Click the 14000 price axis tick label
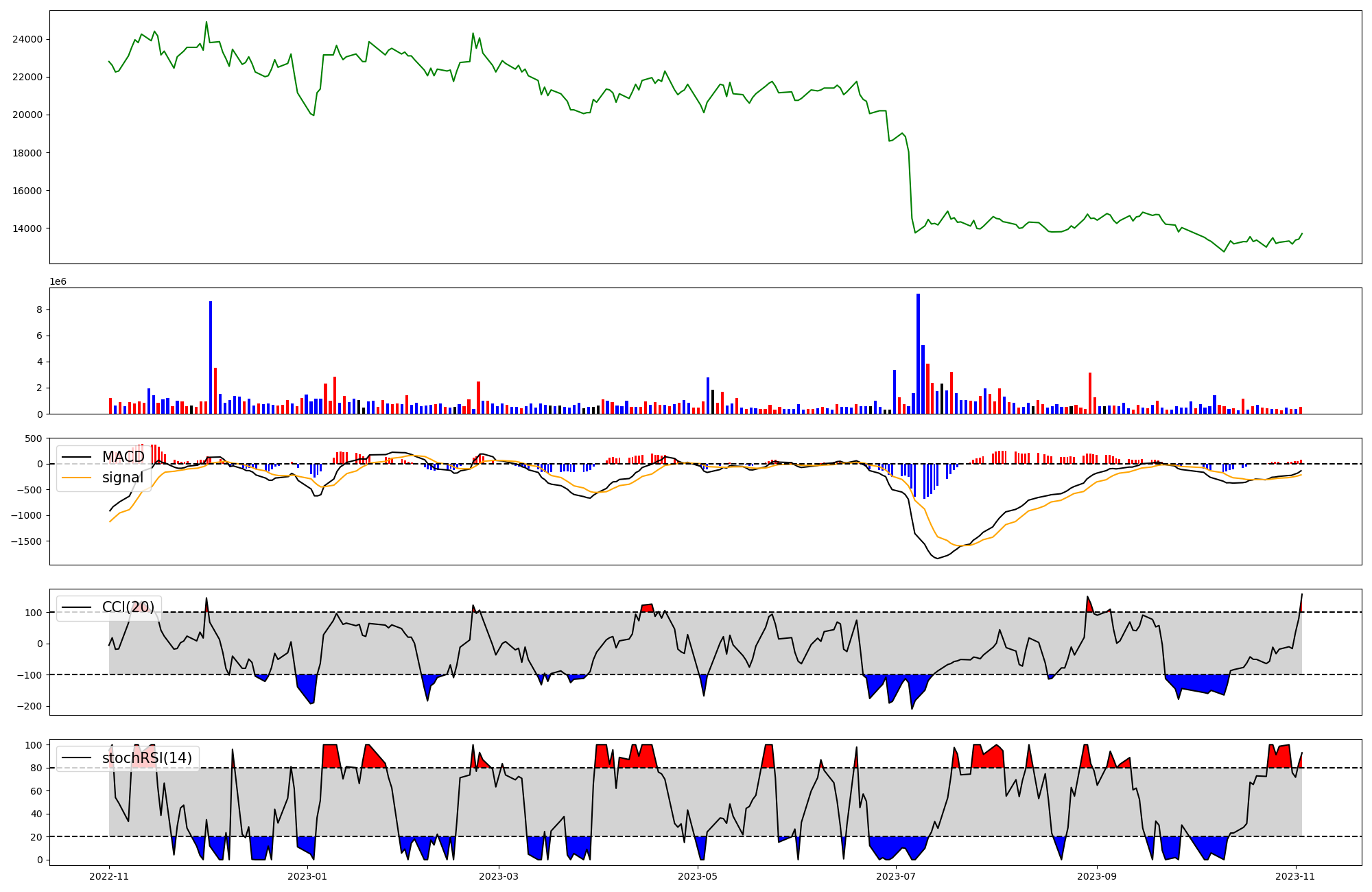The width and height of the screenshot is (1372, 892). click(27, 228)
